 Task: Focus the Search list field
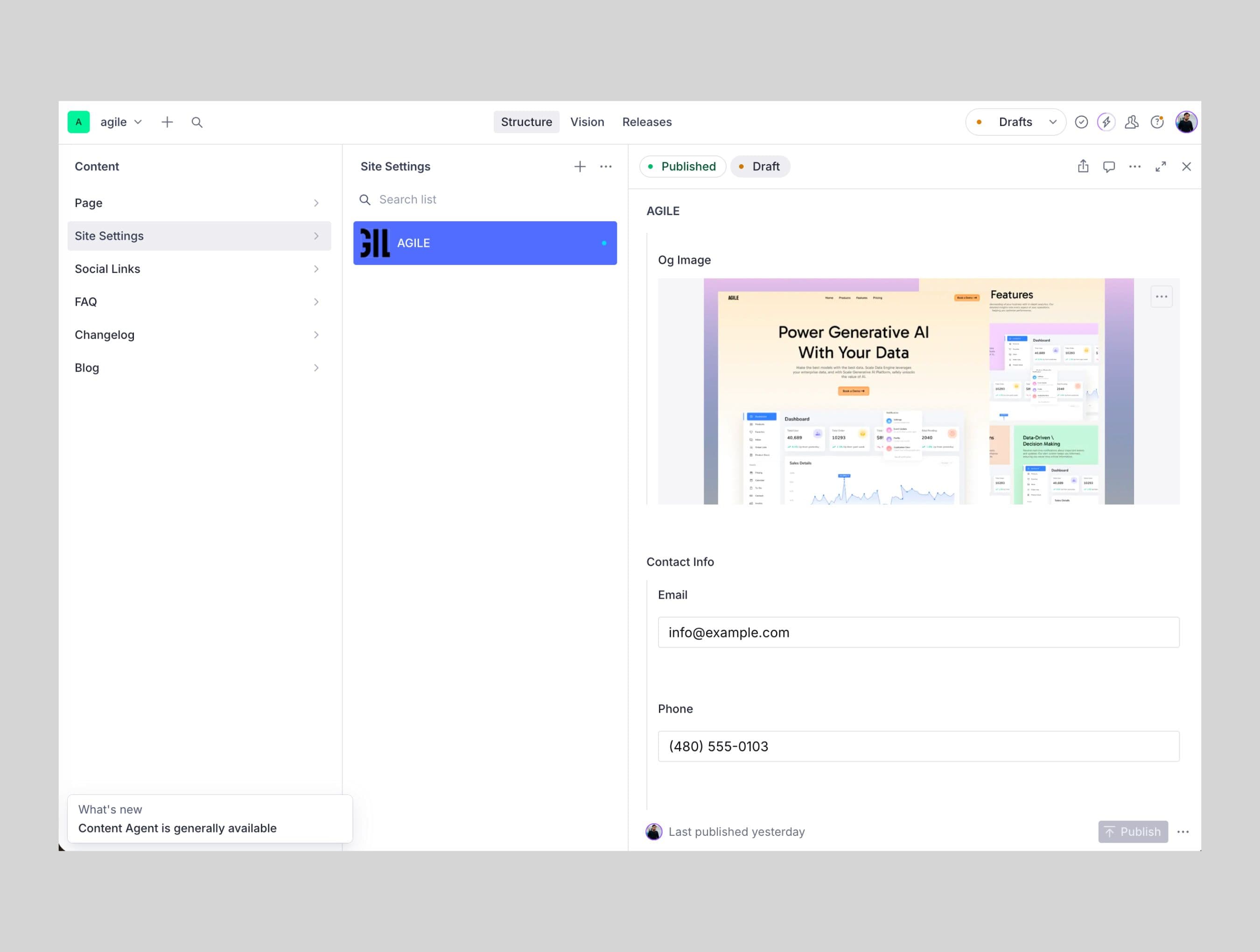click(485, 199)
